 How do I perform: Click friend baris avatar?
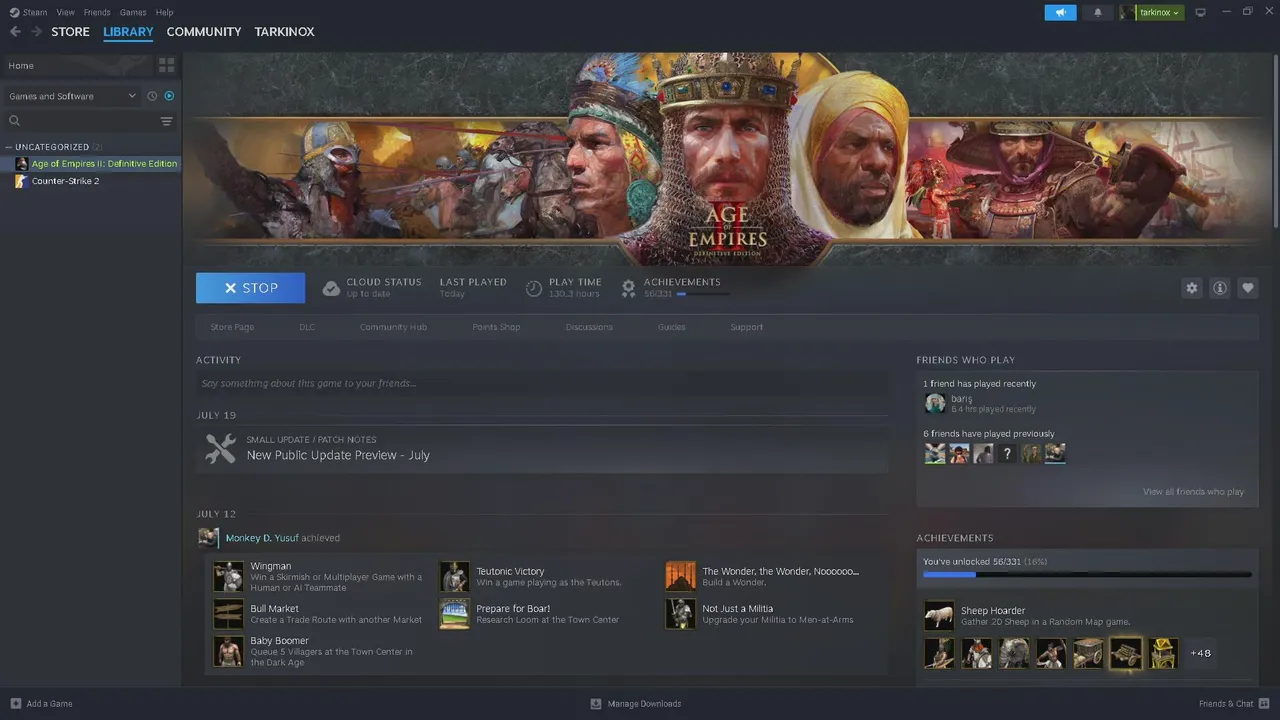935,403
